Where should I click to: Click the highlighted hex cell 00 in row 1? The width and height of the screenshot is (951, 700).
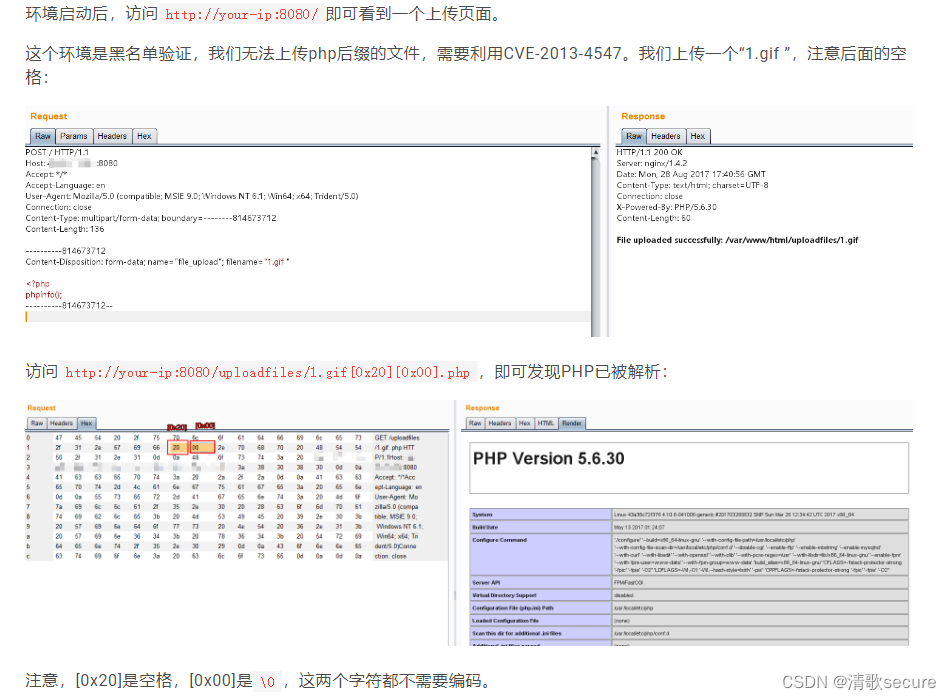pyautogui.click(x=201, y=448)
